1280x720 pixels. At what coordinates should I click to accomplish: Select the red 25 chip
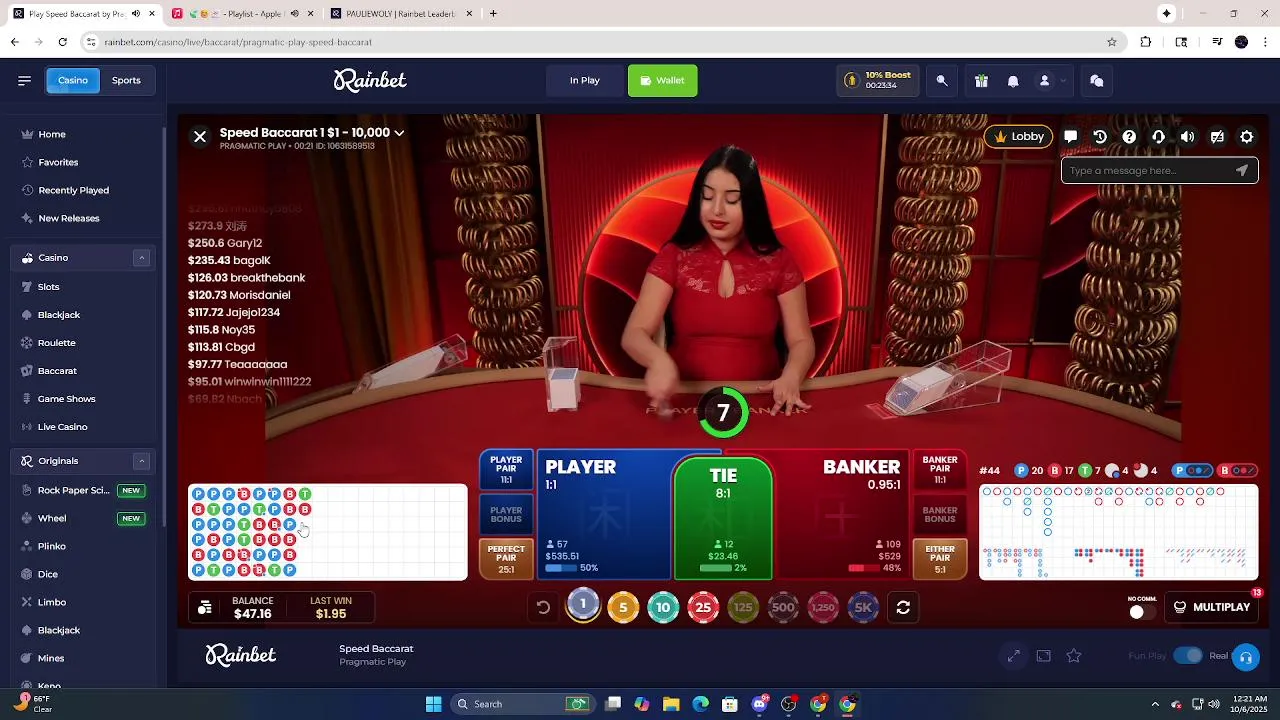pos(703,607)
